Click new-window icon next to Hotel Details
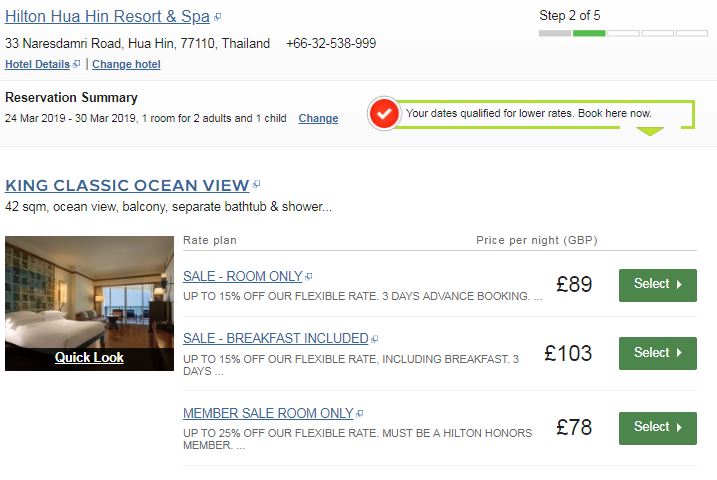717x480 pixels. click(x=77, y=65)
